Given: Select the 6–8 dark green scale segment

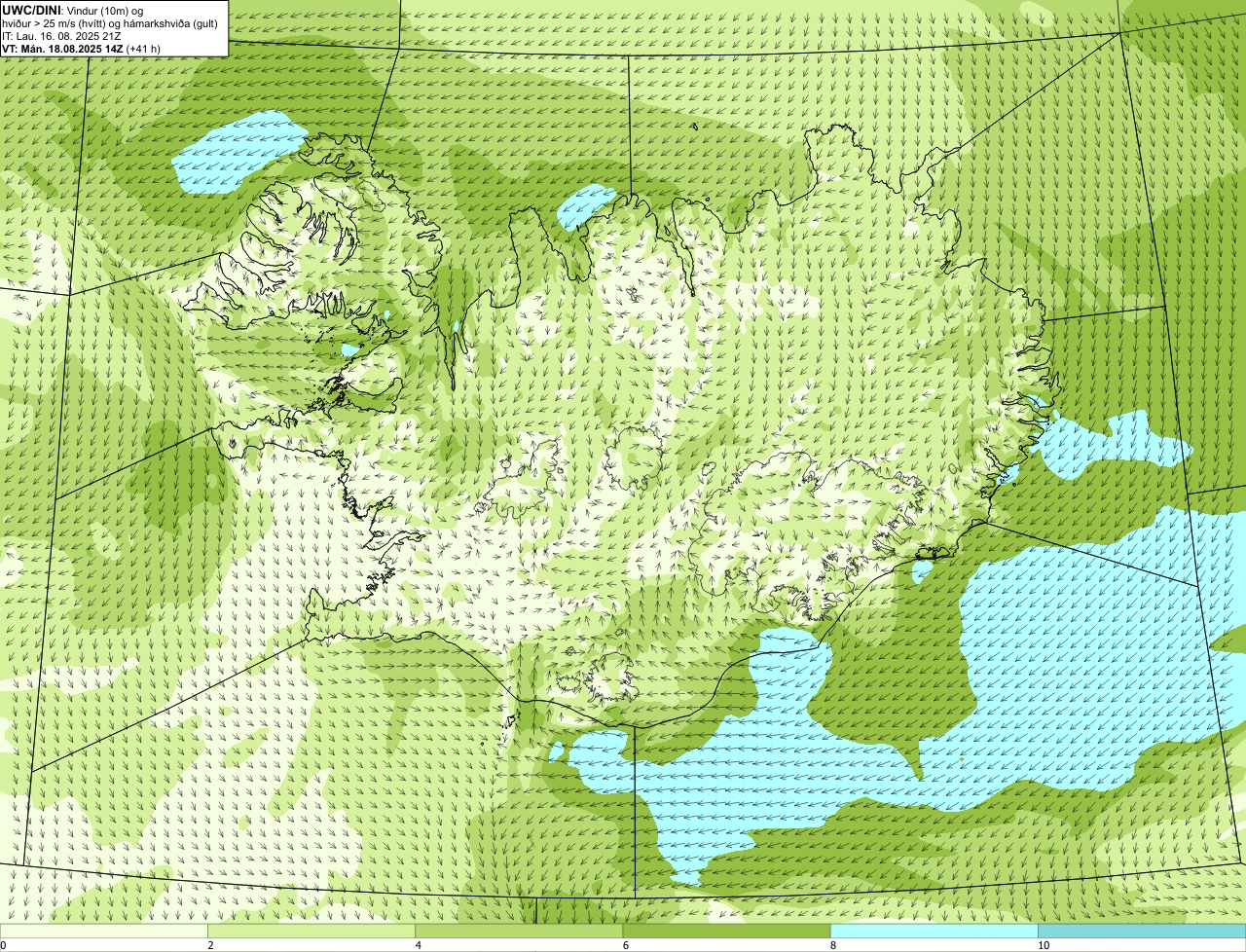Looking at the screenshot, I should (x=726, y=931).
